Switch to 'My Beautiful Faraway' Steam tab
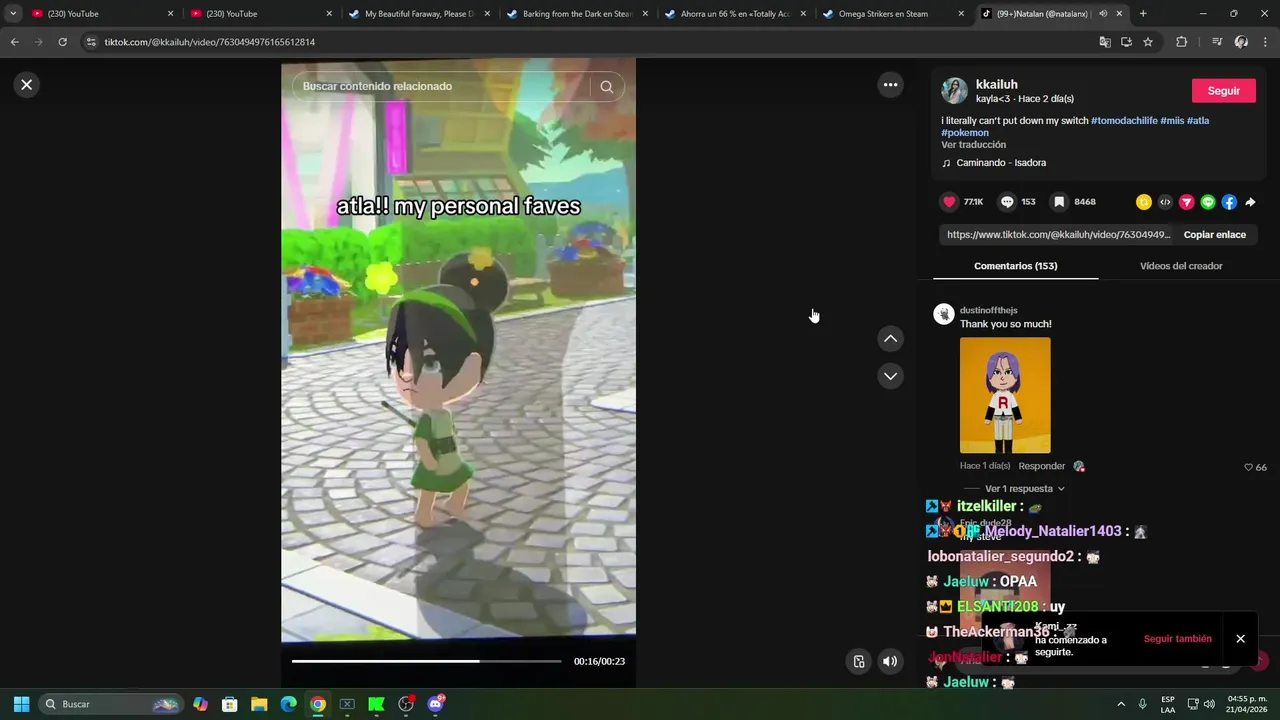 click(419, 14)
